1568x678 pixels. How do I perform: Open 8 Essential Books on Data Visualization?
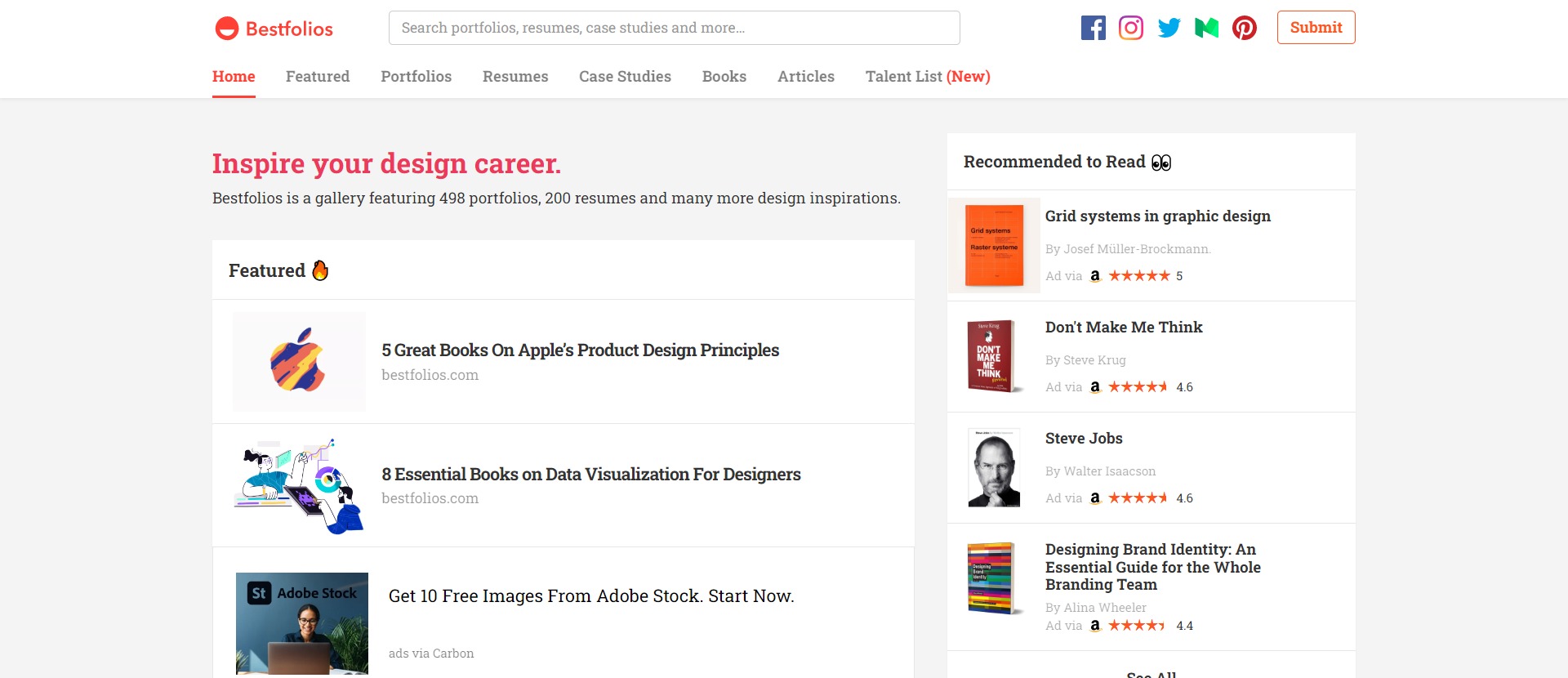[x=591, y=475]
